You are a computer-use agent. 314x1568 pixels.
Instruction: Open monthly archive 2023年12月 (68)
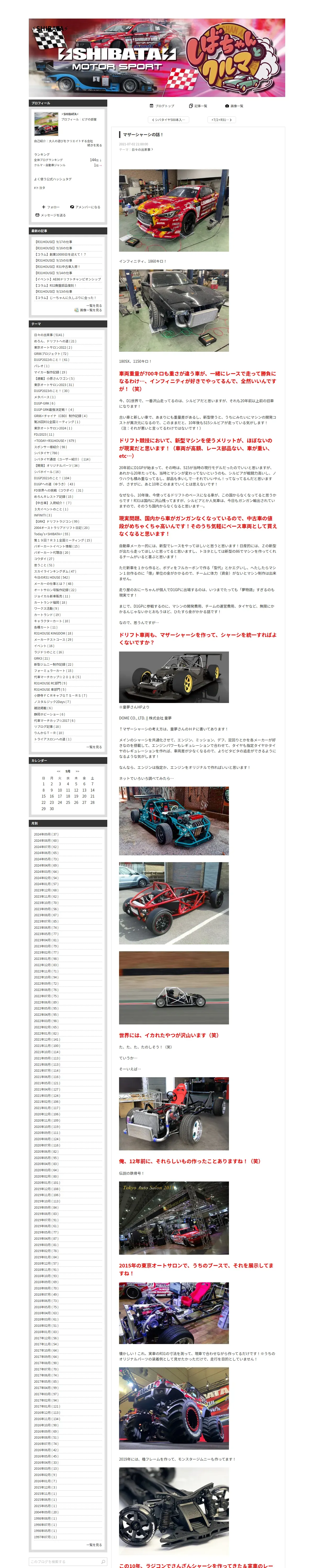46,891
